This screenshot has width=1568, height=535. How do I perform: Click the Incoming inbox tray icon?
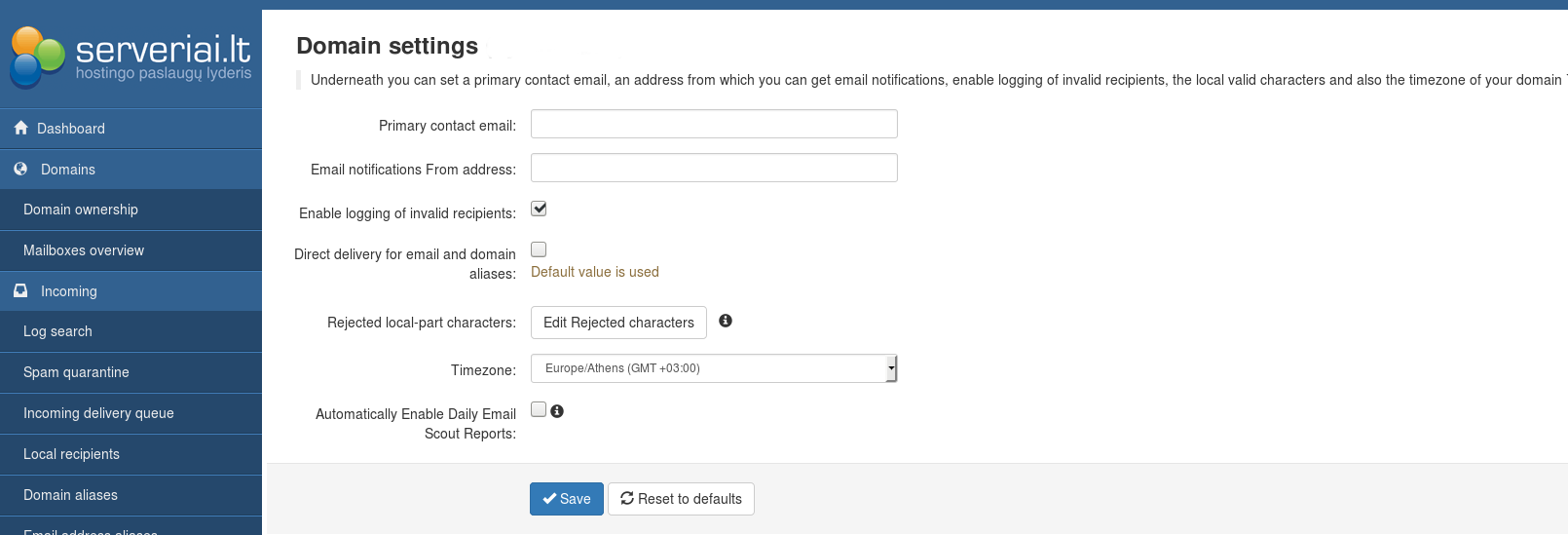[20, 290]
